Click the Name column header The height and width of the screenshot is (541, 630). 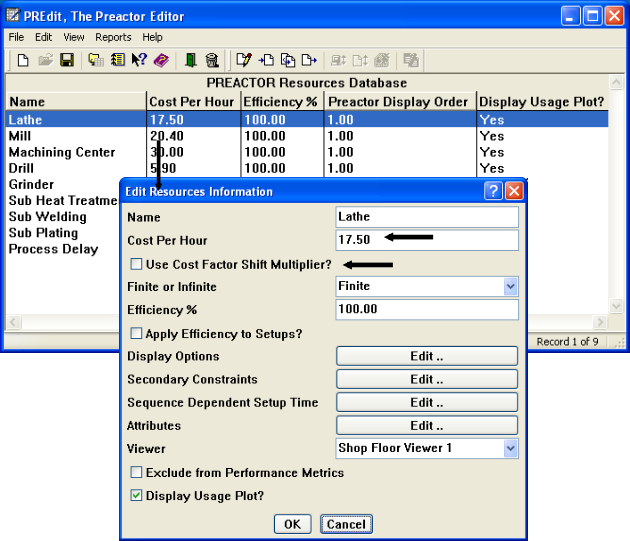pos(76,101)
